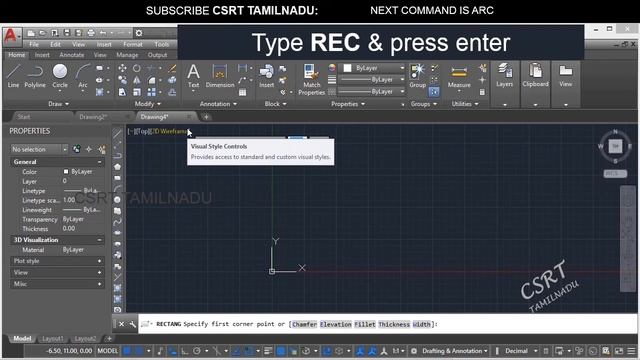The image size is (640, 360).
Task: Close the command line with X icon
Action: tap(121, 324)
